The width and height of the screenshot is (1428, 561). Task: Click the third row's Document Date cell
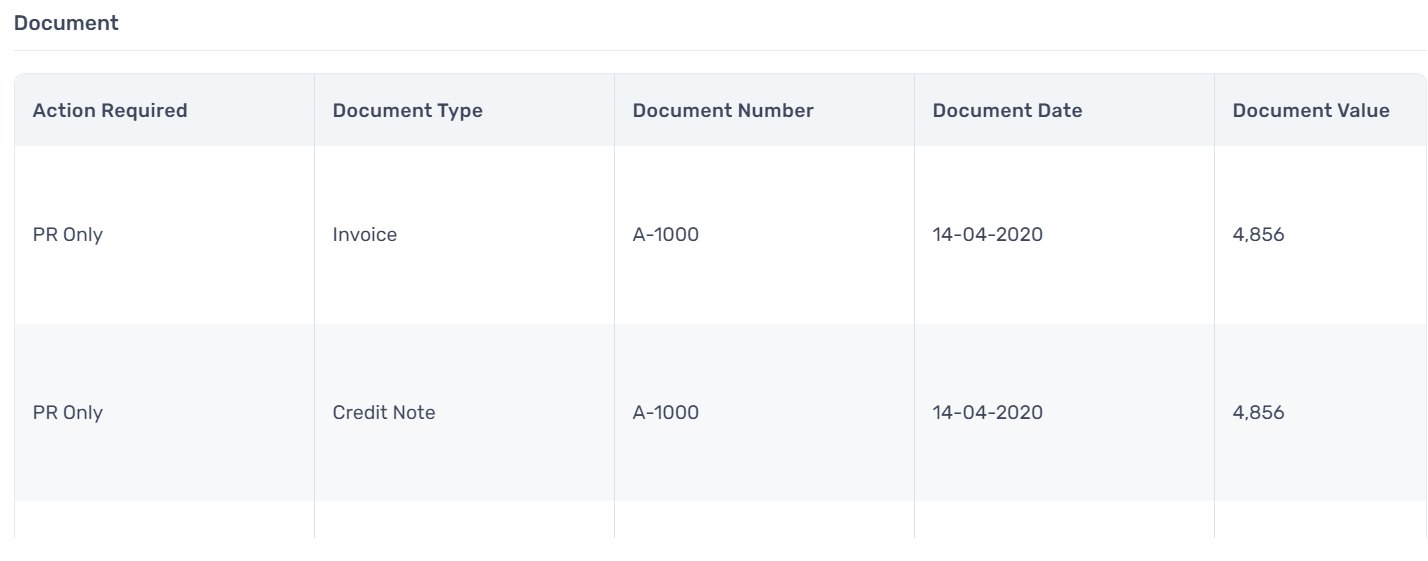click(1064, 520)
